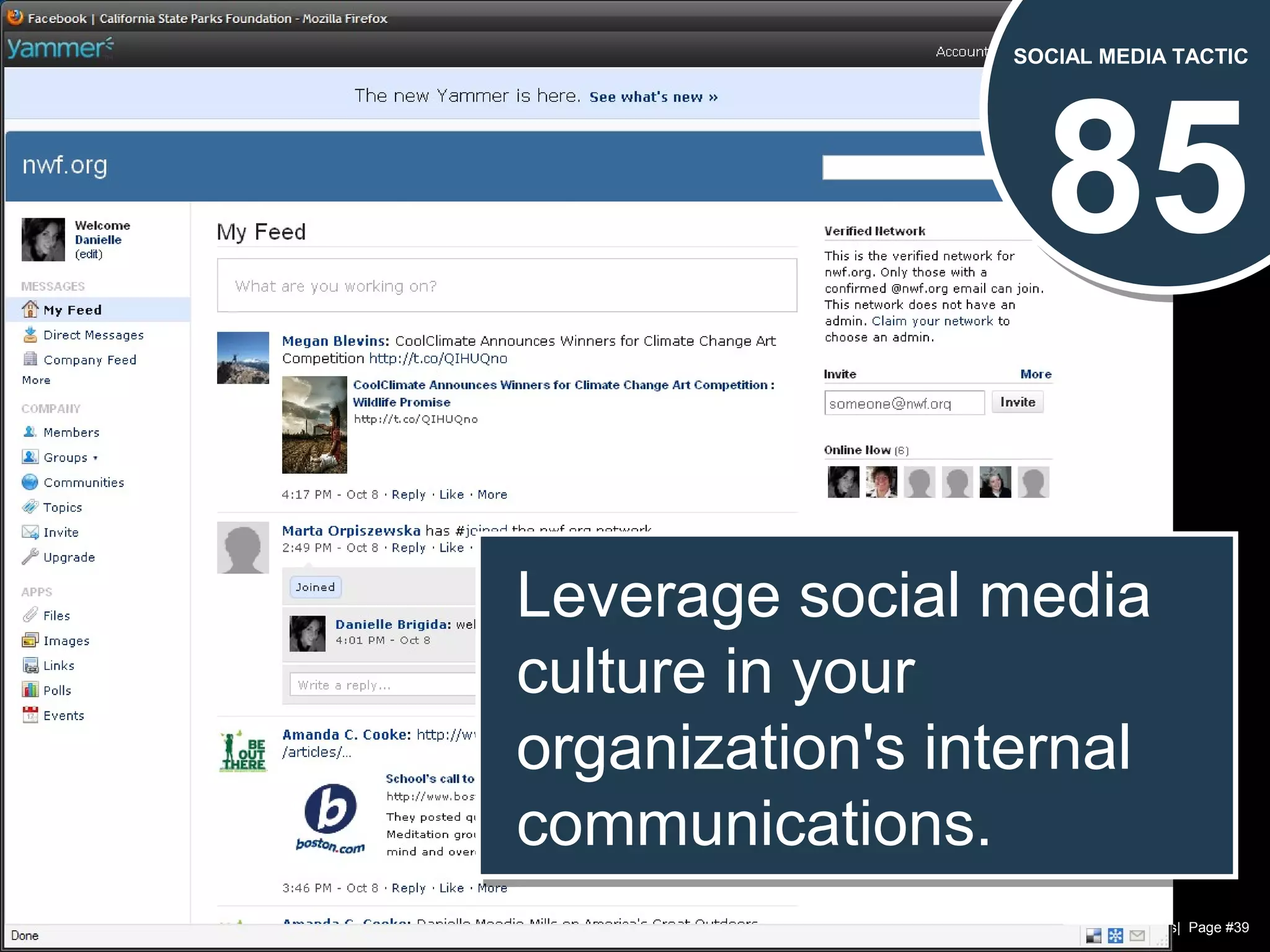Screen dimensions: 1270x952
Task: Click the Direct Messages inbox icon
Action: pyautogui.click(x=30, y=335)
